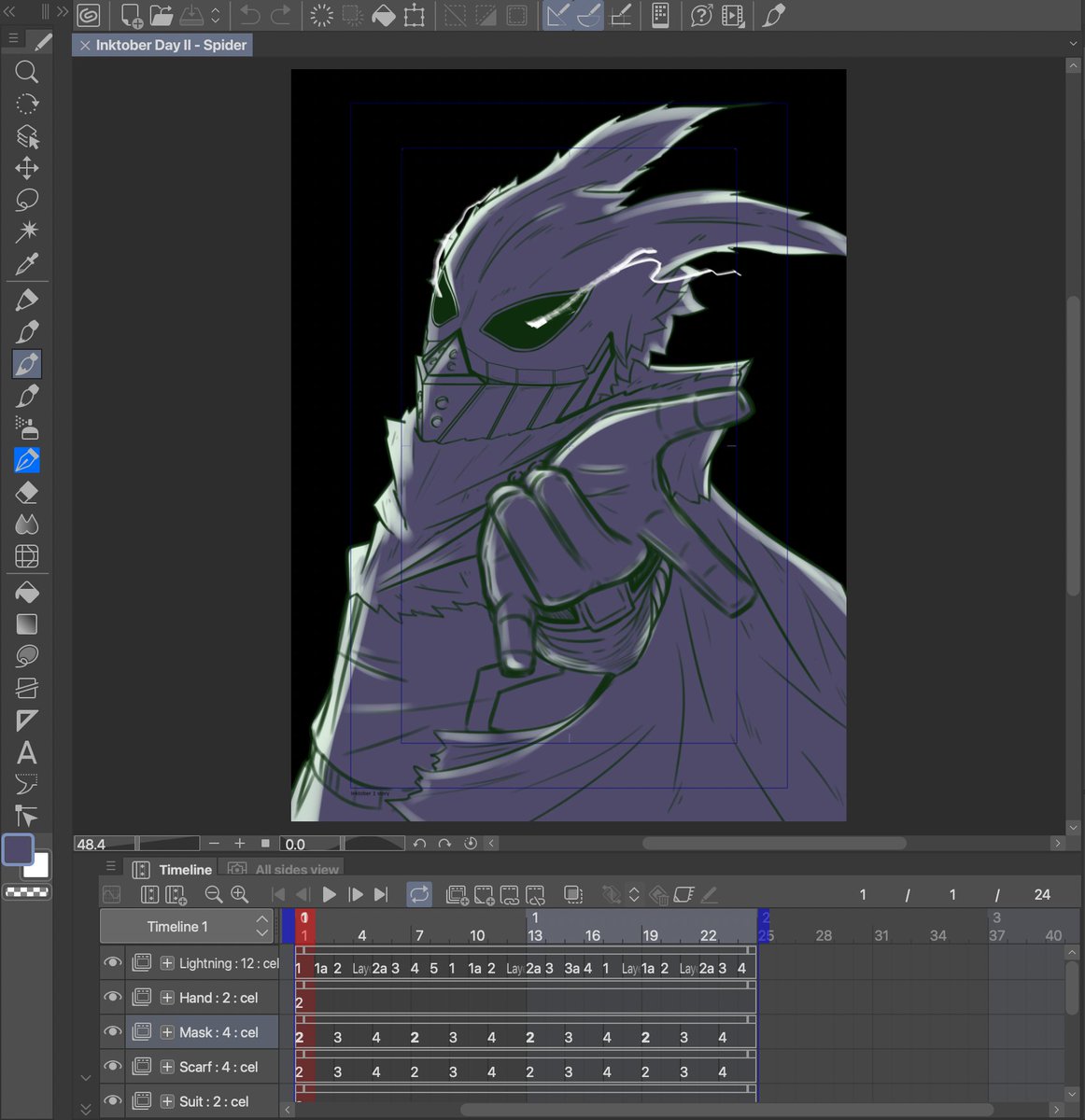Click the Clear/spinner dotted circle icon
The image size is (1085, 1120).
pos(321,15)
